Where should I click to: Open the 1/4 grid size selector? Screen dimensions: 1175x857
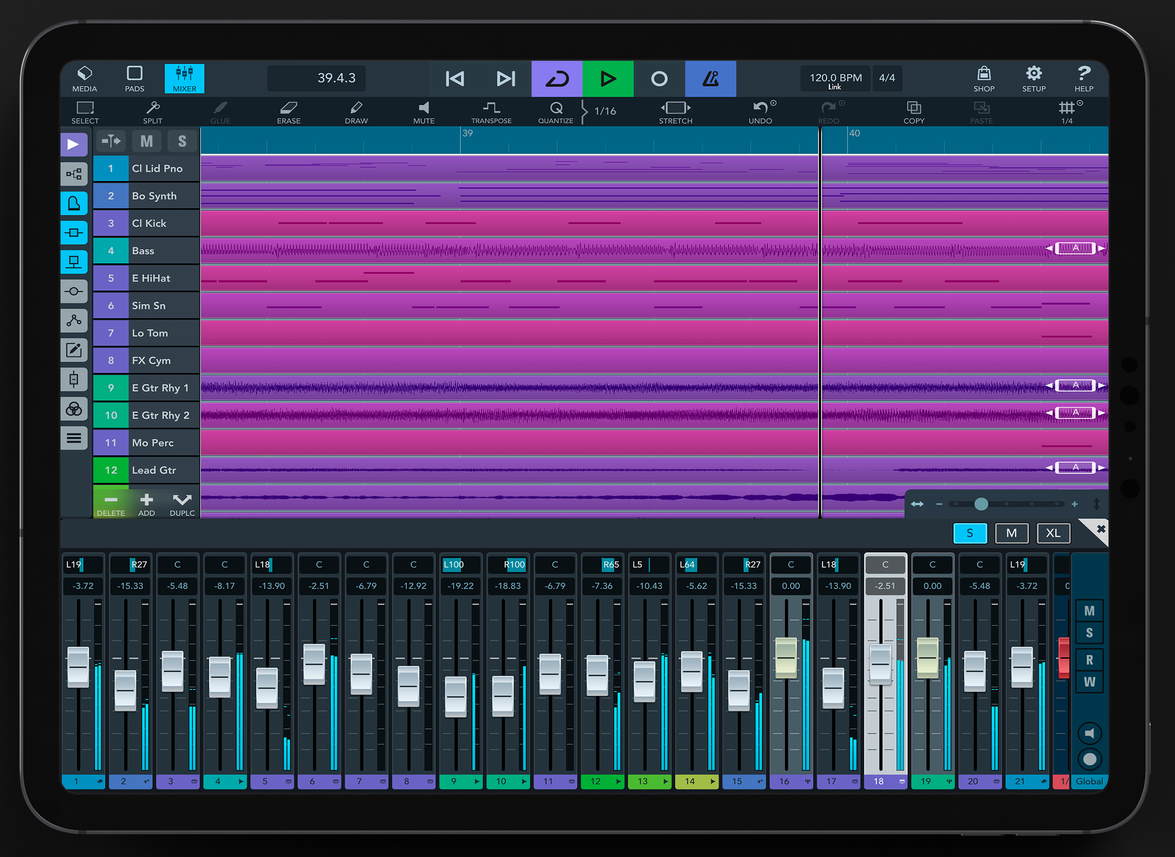pyautogui.click(x=1066, y=111)
